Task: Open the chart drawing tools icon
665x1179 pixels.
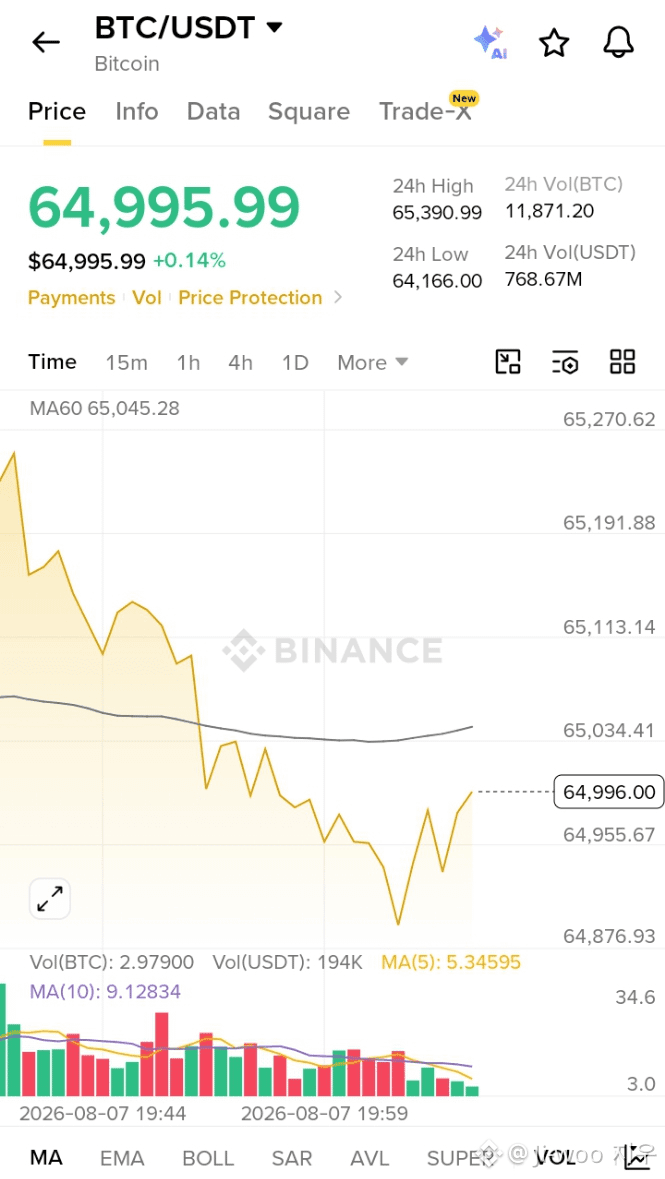Action: point(508,362)
